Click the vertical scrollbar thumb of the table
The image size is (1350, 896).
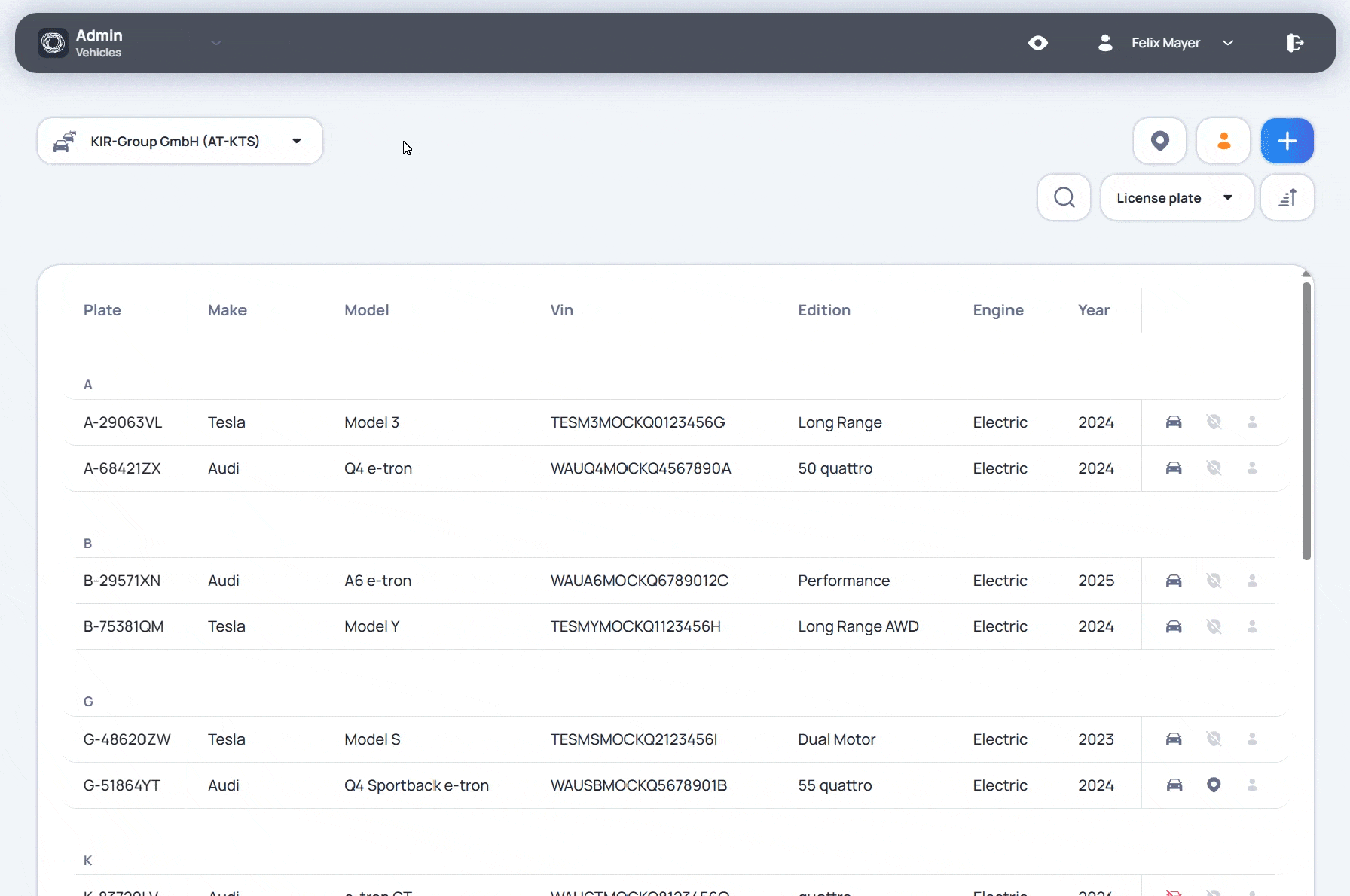[1306, 421]
